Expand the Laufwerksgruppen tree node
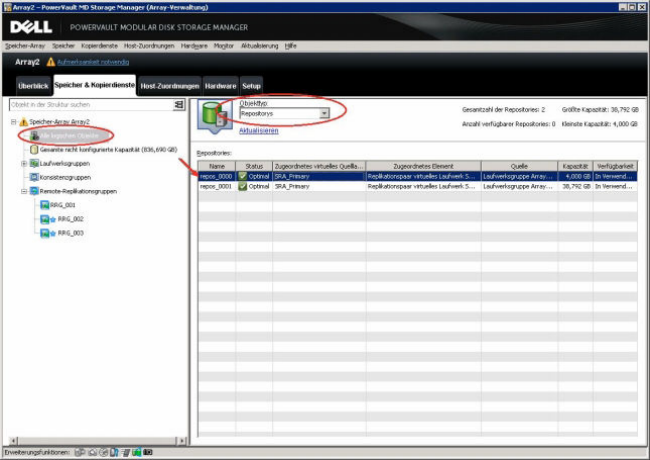 point(24,164)
